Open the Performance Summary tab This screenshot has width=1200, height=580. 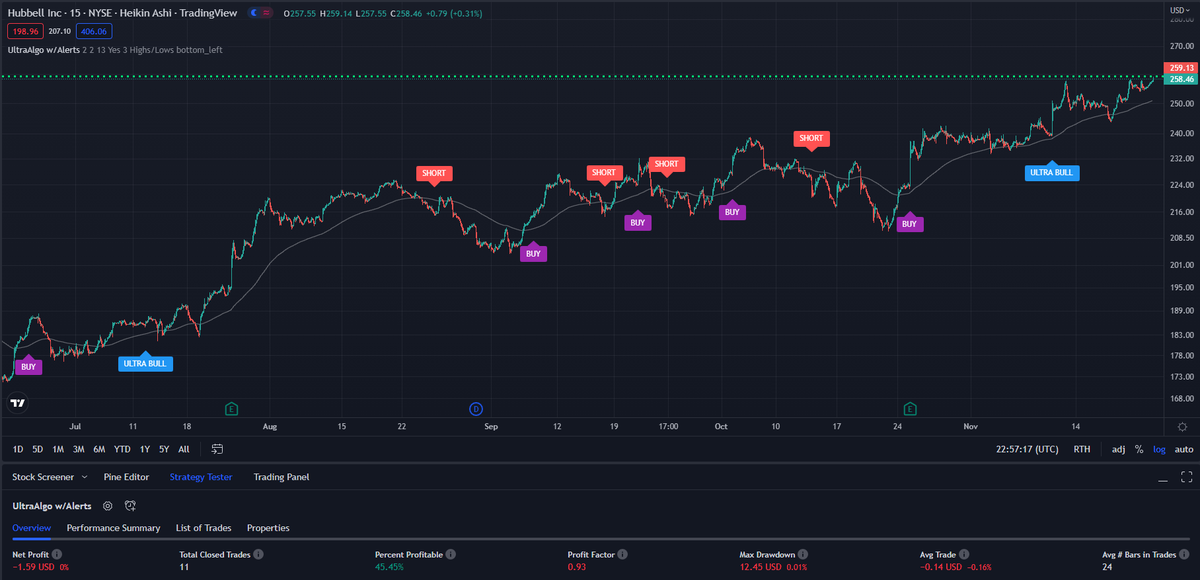pos(113,527)
